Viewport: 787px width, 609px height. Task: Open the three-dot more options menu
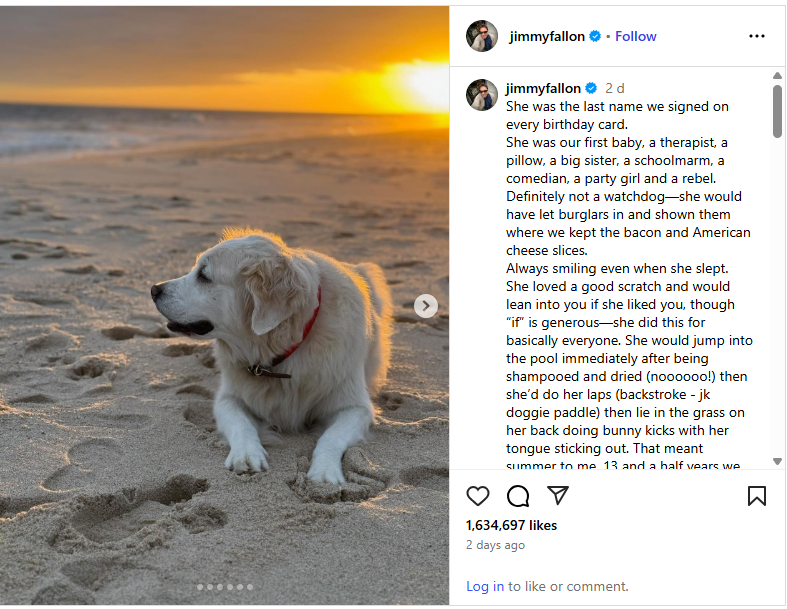click(x=757, y=36)
